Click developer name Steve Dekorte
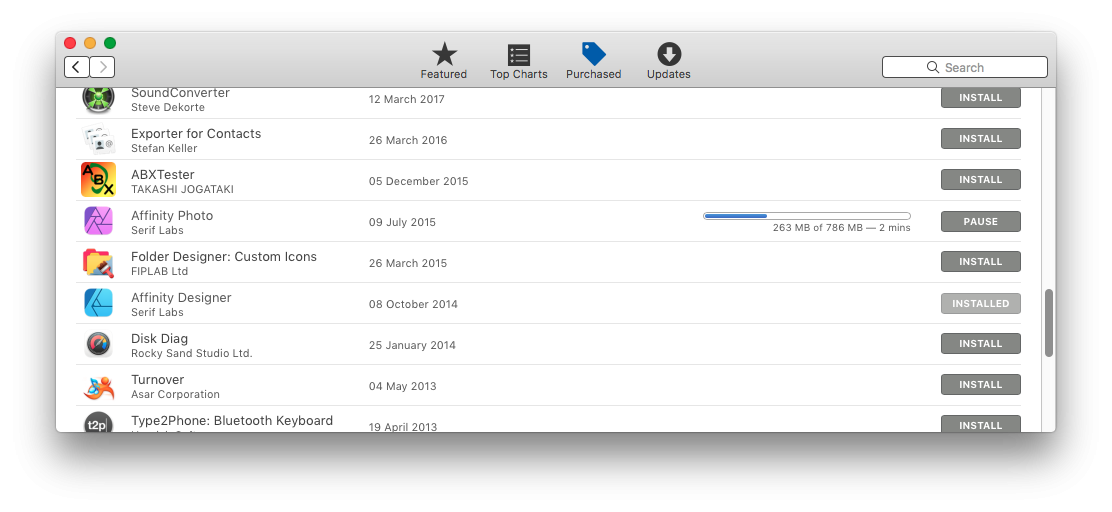This screenshot has height=512, width=1112. tap(168, 108)
